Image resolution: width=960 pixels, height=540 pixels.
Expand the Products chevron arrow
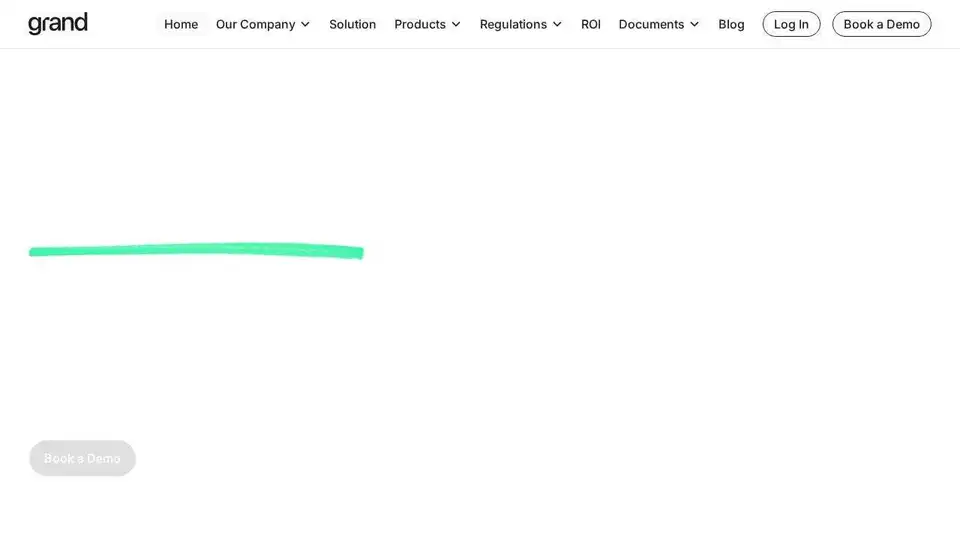(456, 24)
